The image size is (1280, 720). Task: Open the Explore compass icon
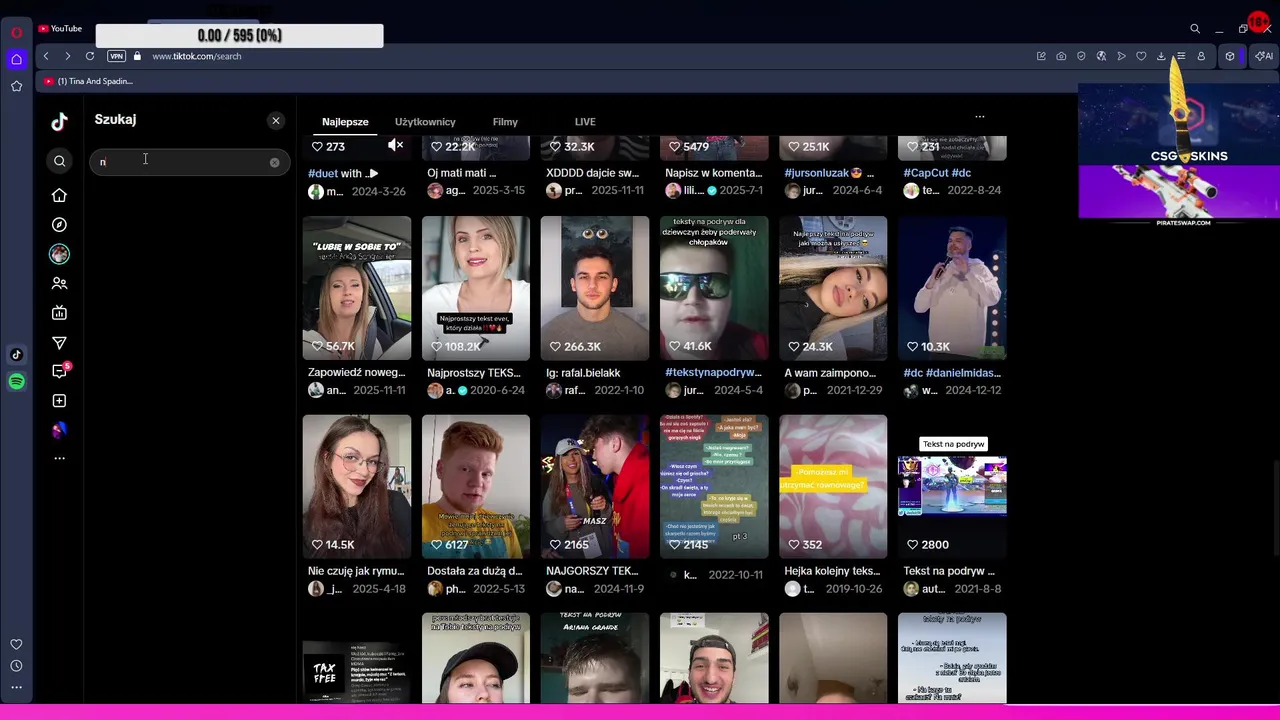59,225
